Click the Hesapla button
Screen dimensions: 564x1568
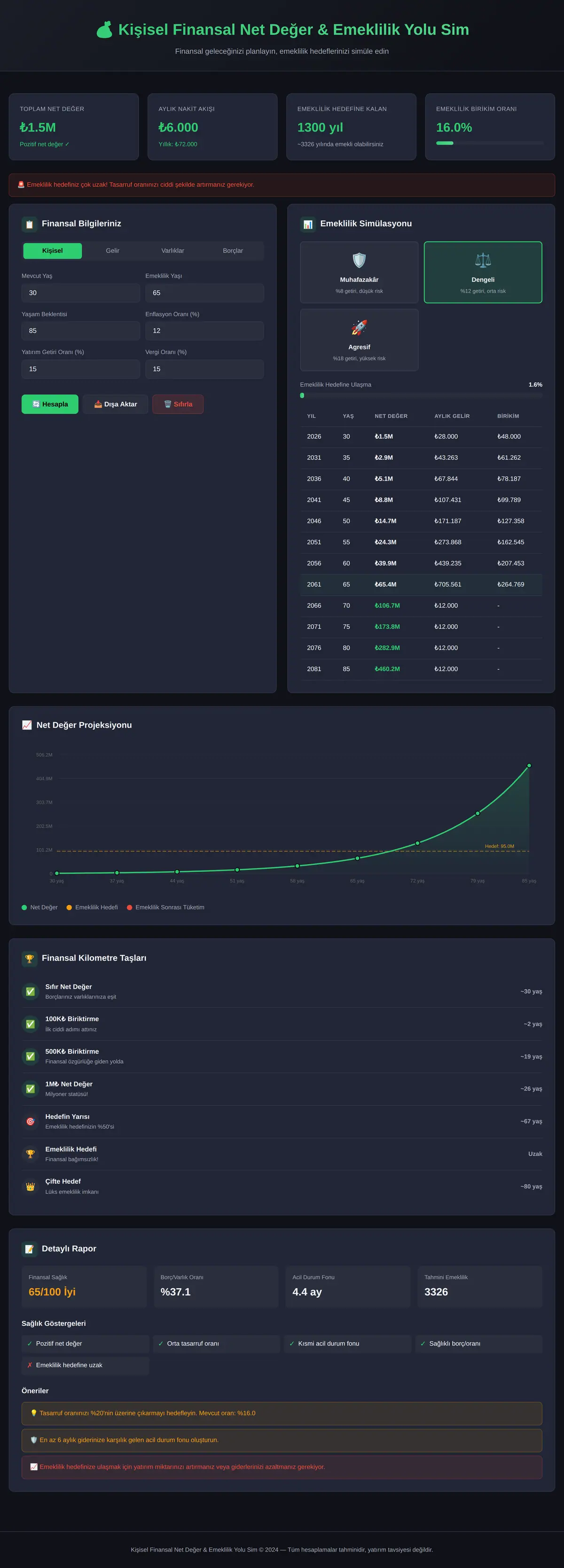[50, 404]
